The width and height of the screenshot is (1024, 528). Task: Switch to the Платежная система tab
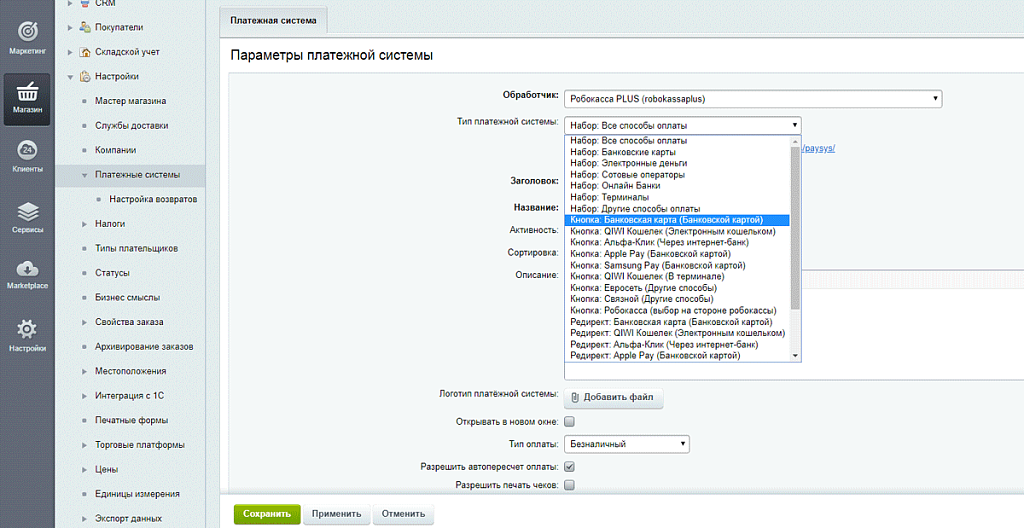point(272,19)
